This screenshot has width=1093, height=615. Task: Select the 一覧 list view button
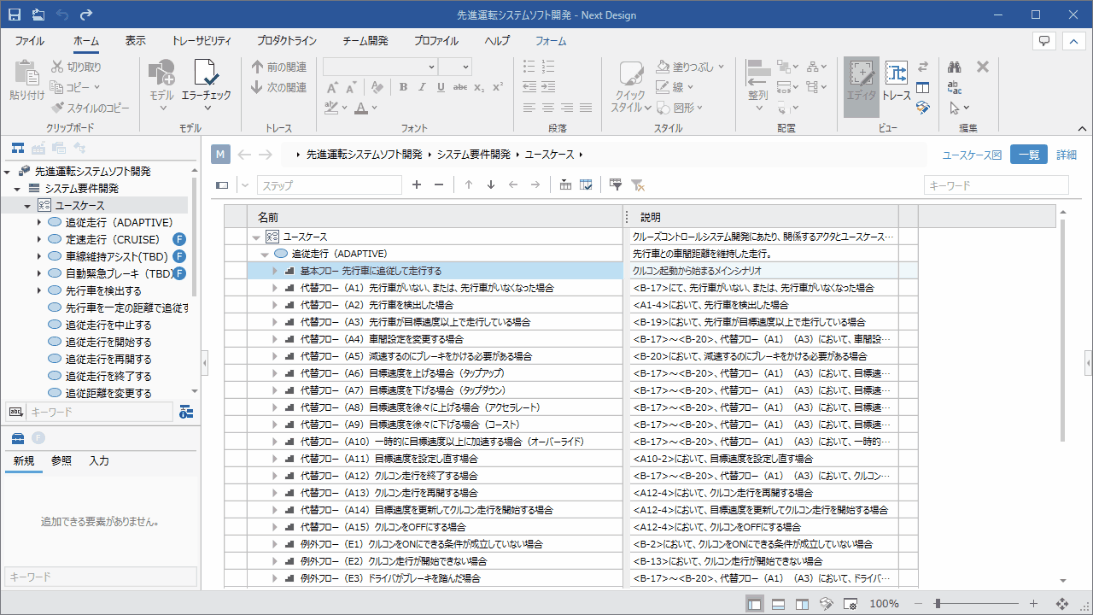(x=1029, y=155)
